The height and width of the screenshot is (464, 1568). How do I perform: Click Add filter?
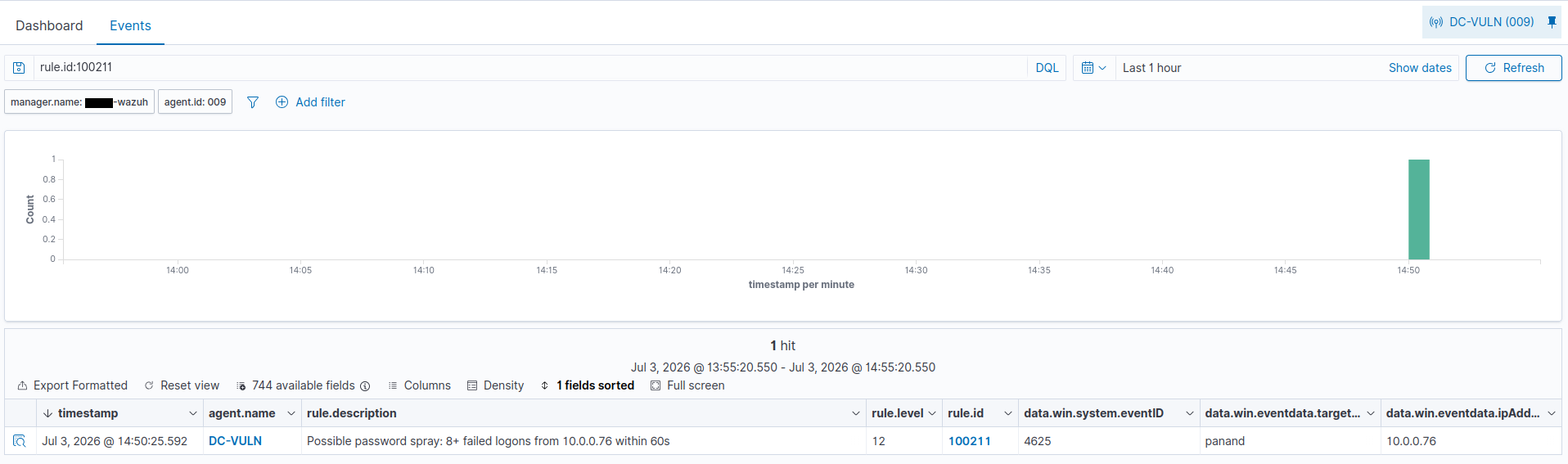[x=320, y=102]
